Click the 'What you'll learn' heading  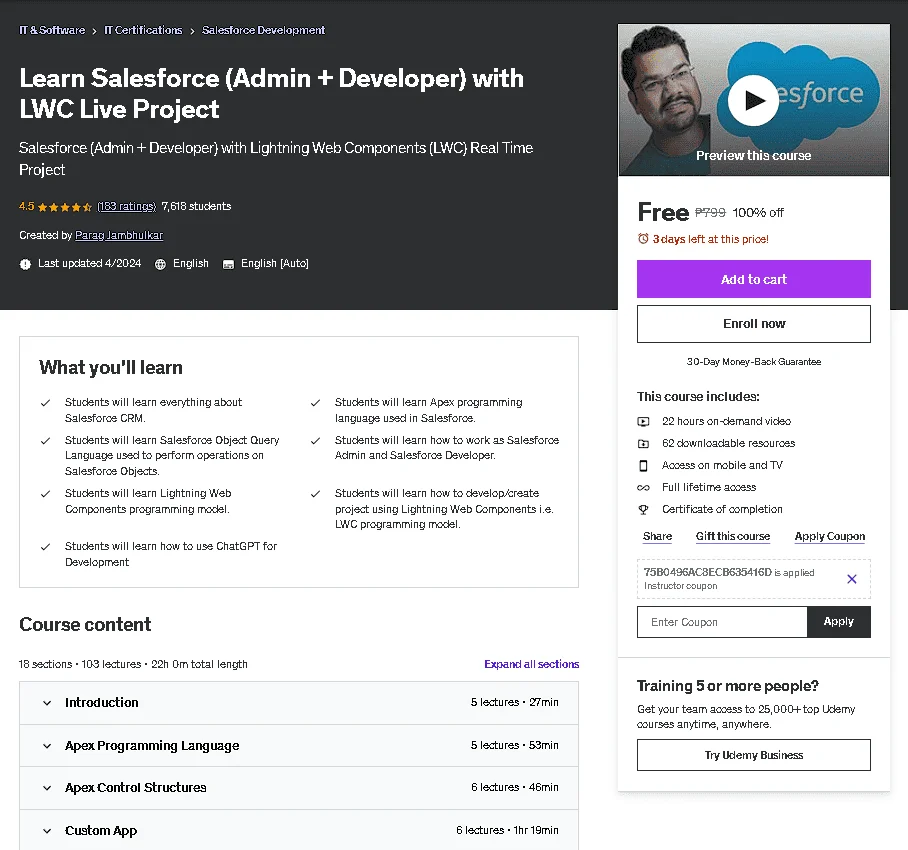point(111,368)
